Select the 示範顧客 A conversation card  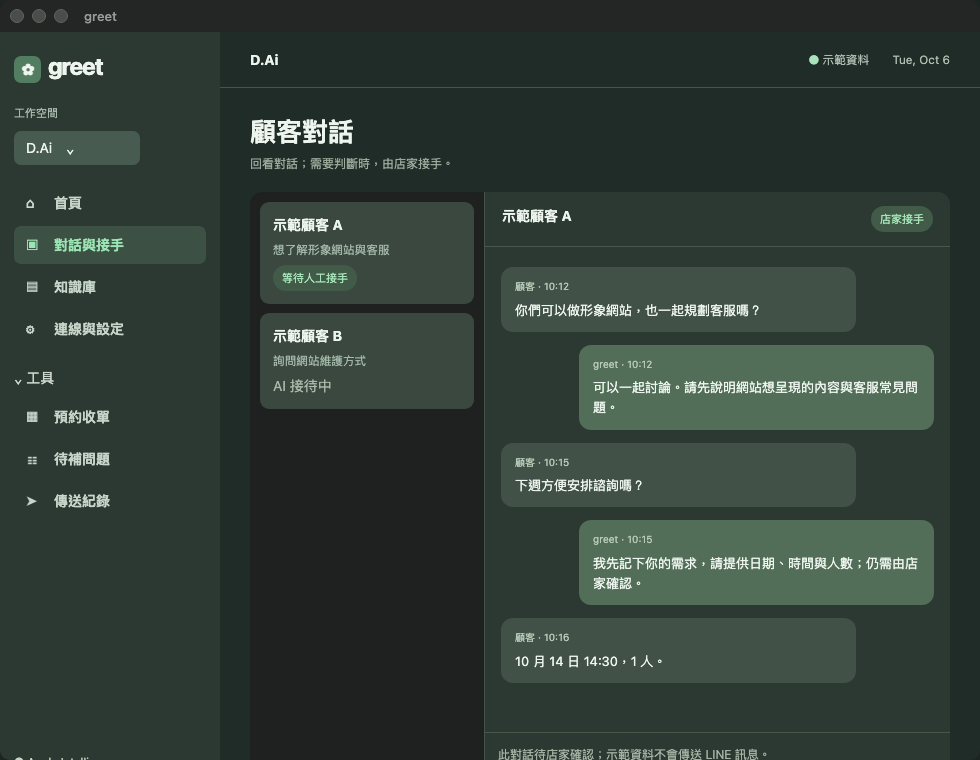[x=367, y=253]
